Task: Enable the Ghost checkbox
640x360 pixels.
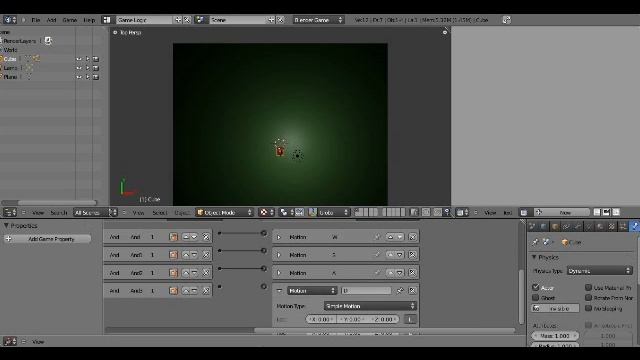Action: coord(536,298)
